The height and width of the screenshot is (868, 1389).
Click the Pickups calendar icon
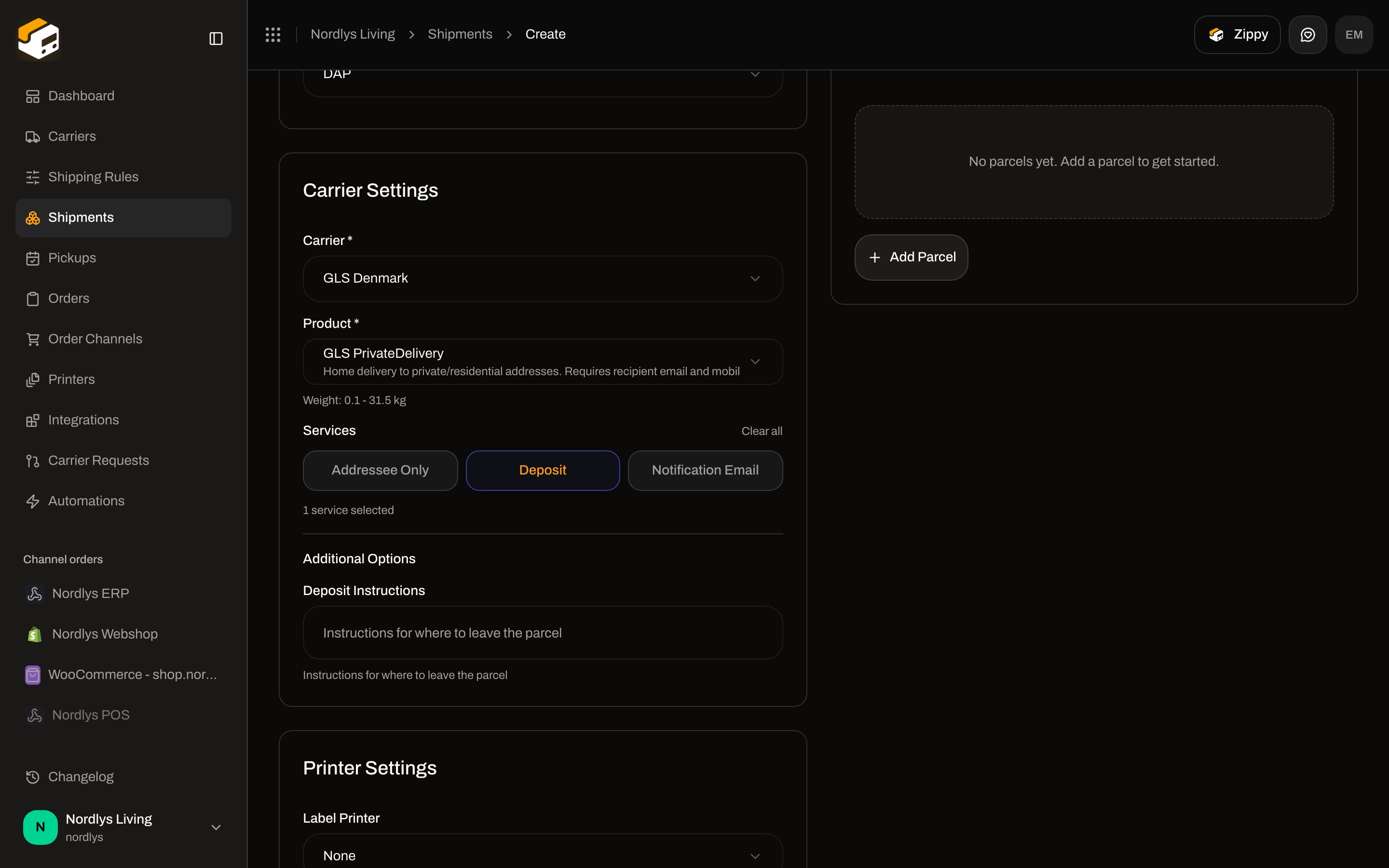pyautogui.click(x=33, y=258)
